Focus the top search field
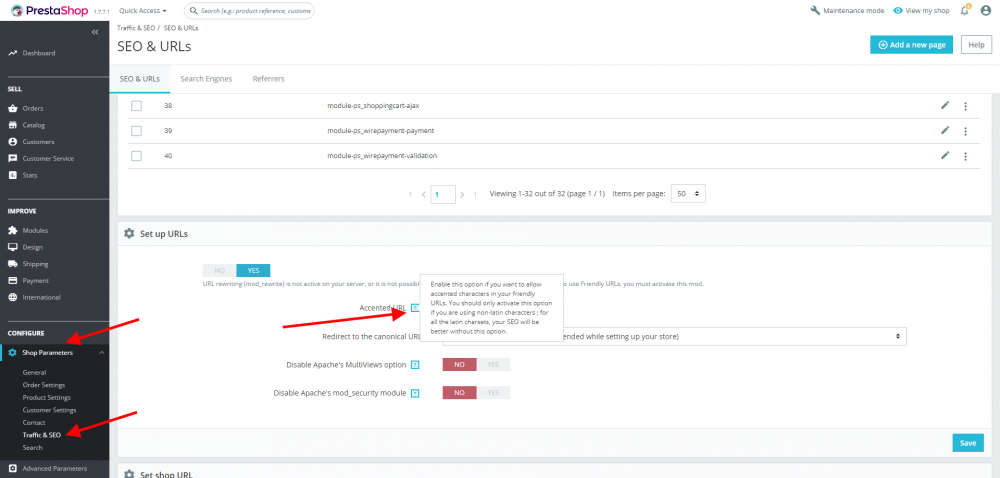1000x478 pixels. pos(249,11)
